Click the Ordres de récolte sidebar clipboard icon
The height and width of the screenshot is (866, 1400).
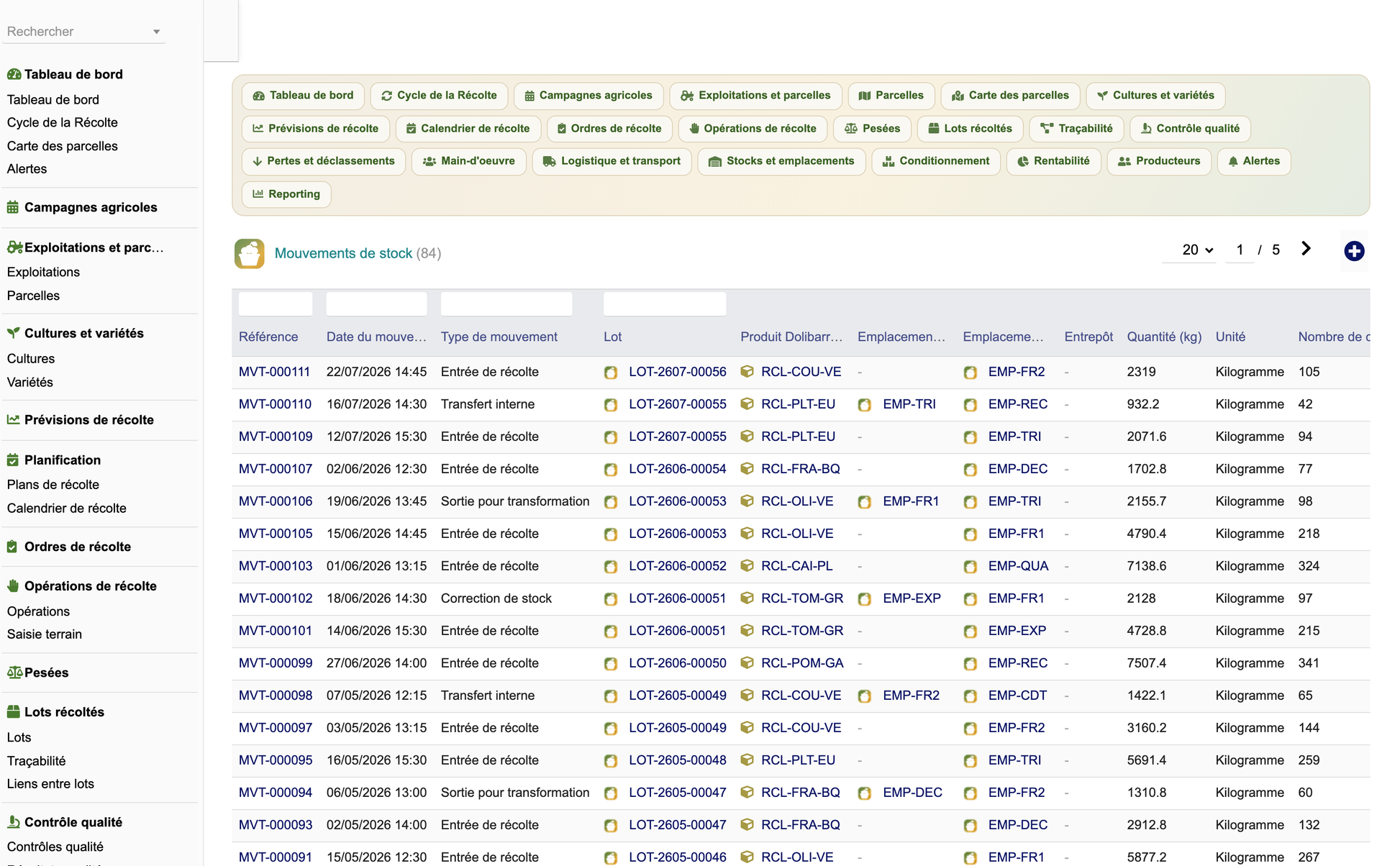(12, 547)
